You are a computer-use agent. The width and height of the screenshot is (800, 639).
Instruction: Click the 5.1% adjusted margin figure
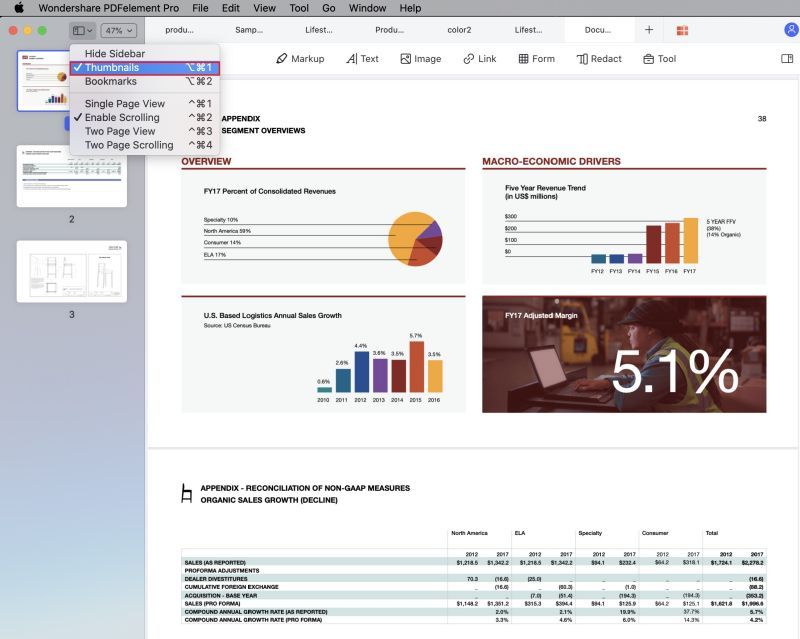tap(675, 372)
